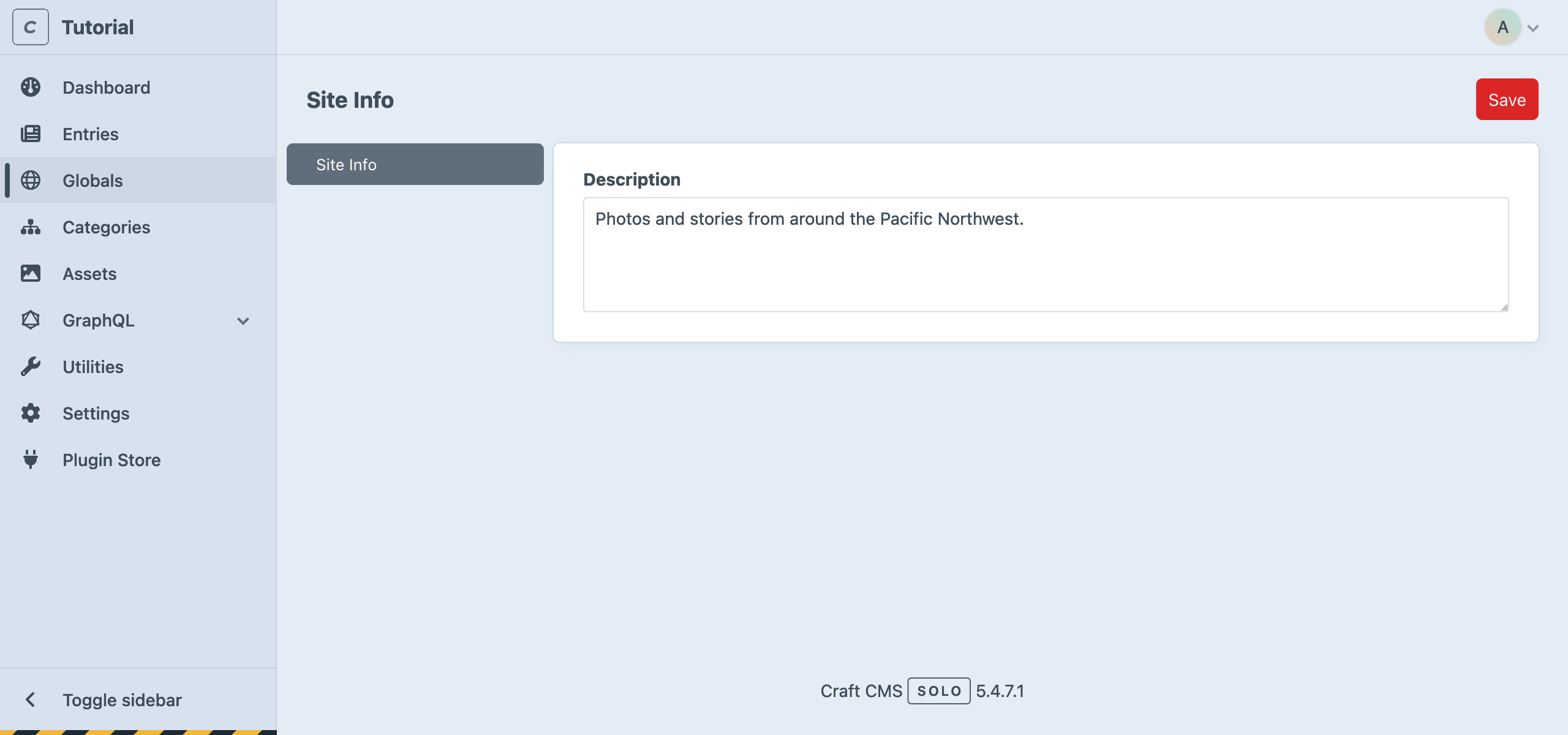Open Assets via the image icon
The image size is (1568, 735).
(31, 273)
